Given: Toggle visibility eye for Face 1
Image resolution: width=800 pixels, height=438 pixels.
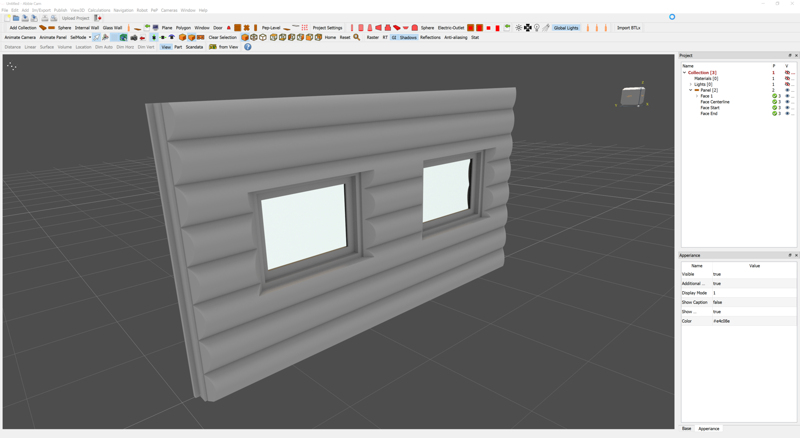Looking at the screenshot, I should point(787,96).
